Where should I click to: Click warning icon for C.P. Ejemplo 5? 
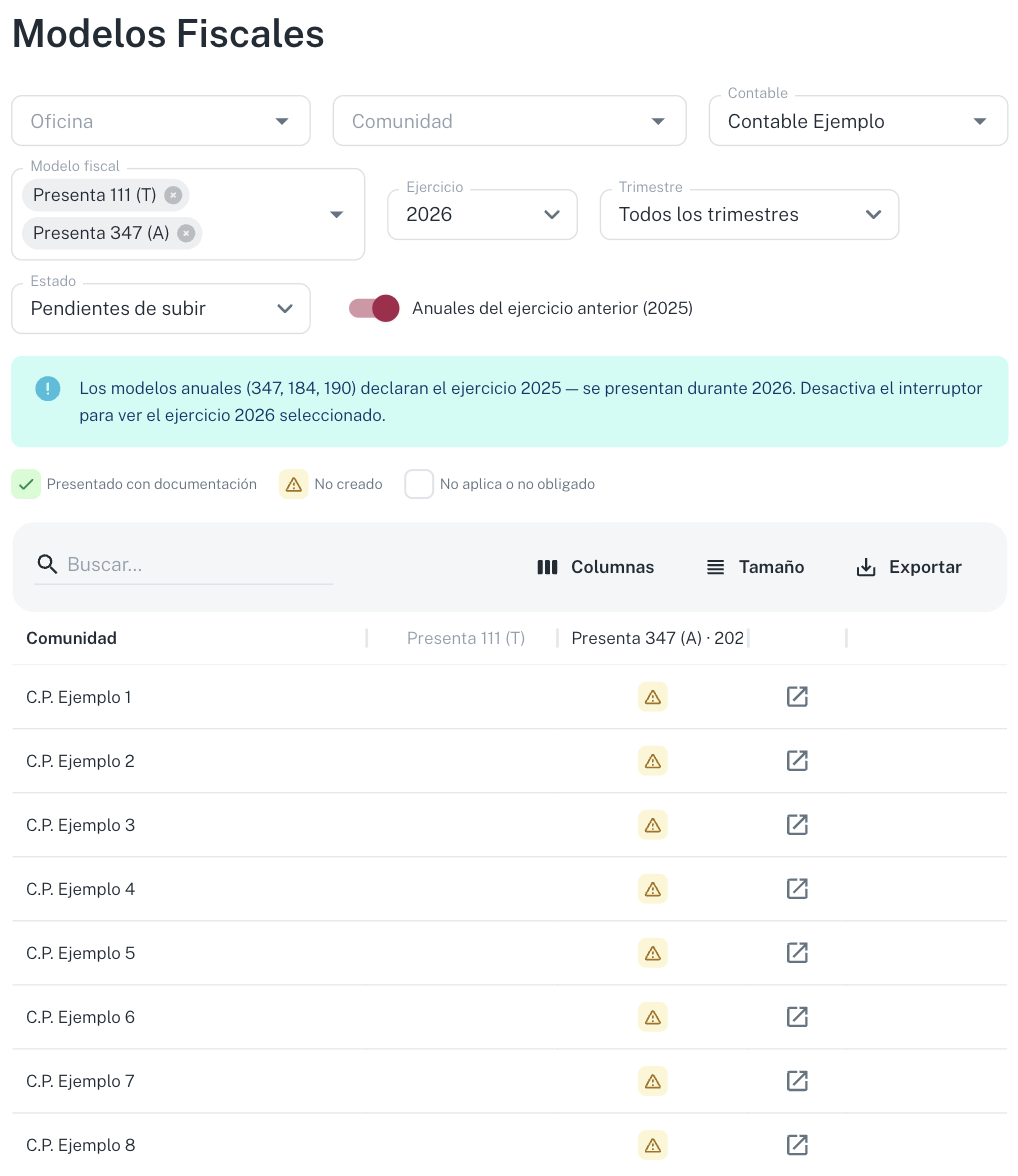click(653, 952)
